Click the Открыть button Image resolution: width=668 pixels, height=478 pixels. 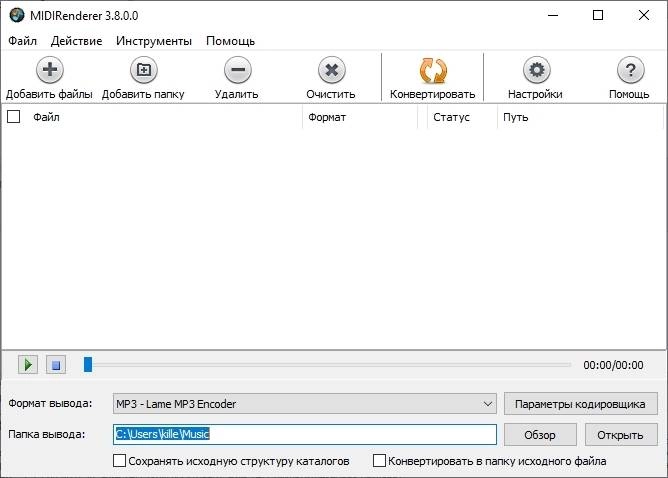(x=621, y=435)
